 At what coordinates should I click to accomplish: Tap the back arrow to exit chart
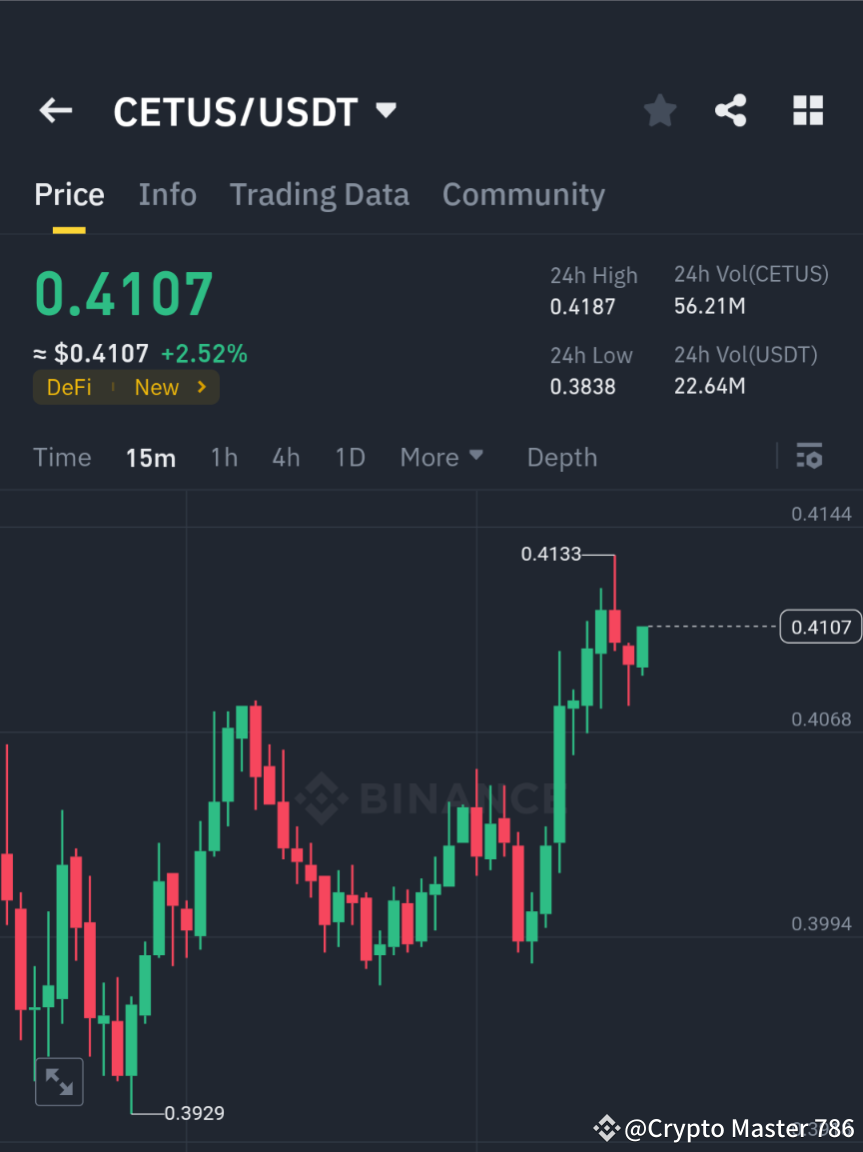click(x=55, y=110)
